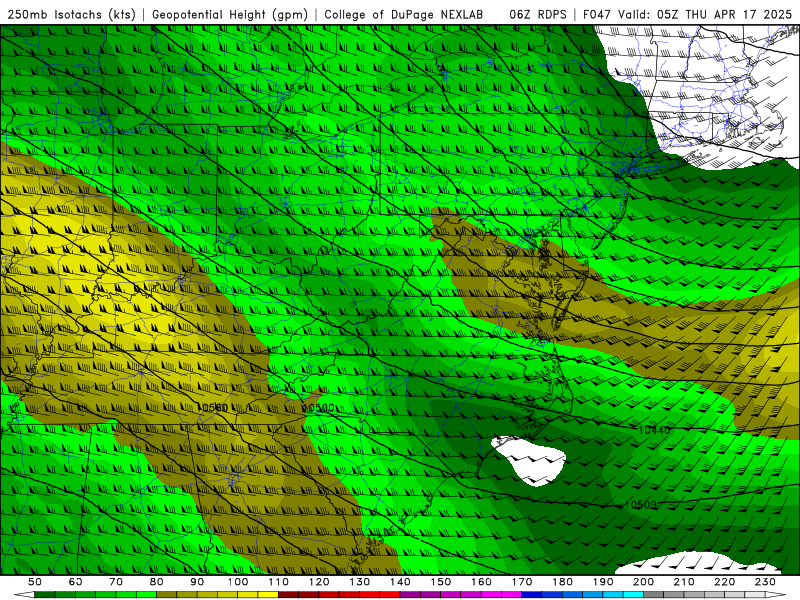Click the 210 knot colorbar label
Screen dimensions: 800x600
(685, 582)
